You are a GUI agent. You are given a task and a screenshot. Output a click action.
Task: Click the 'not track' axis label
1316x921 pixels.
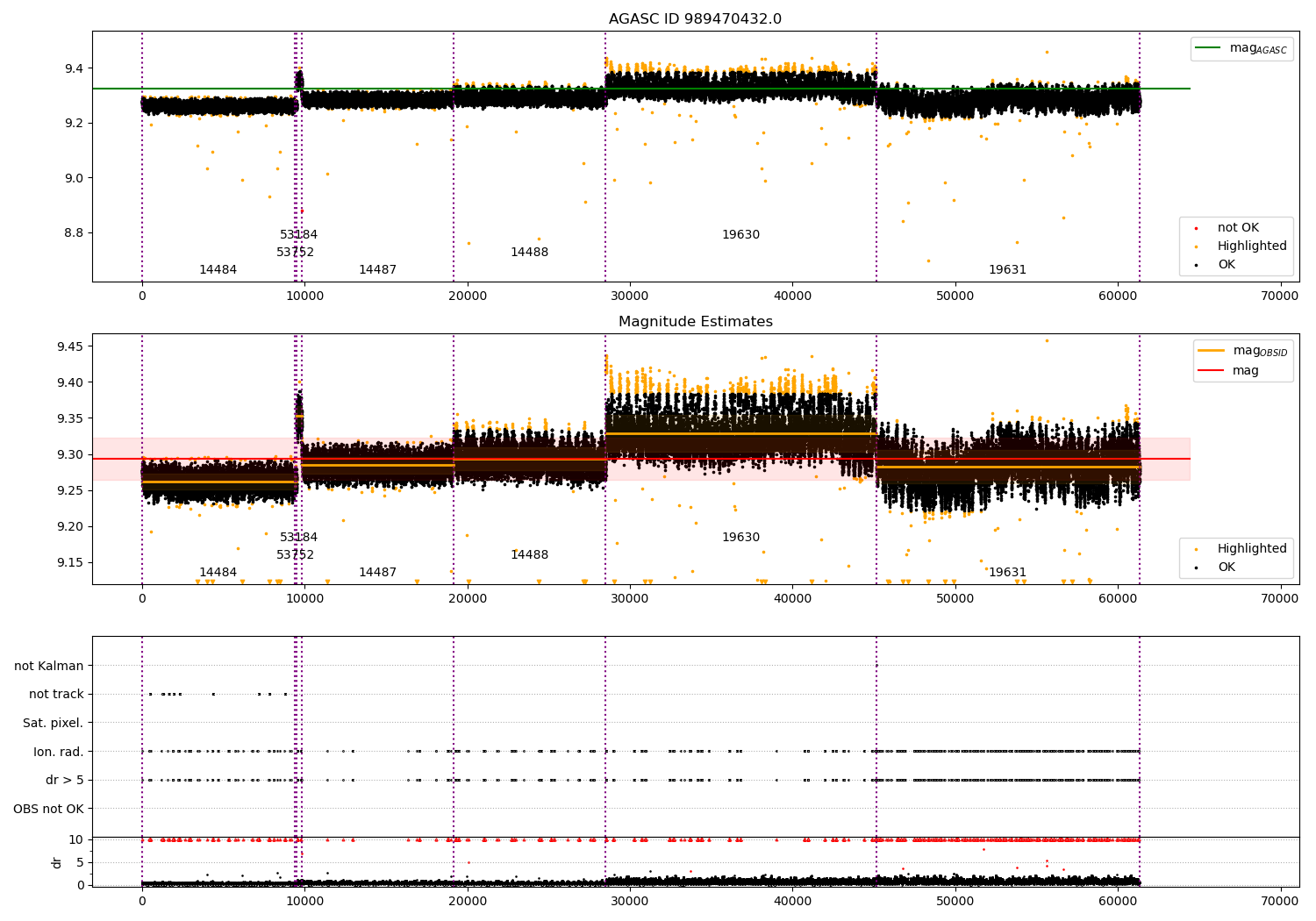point(56,695)
